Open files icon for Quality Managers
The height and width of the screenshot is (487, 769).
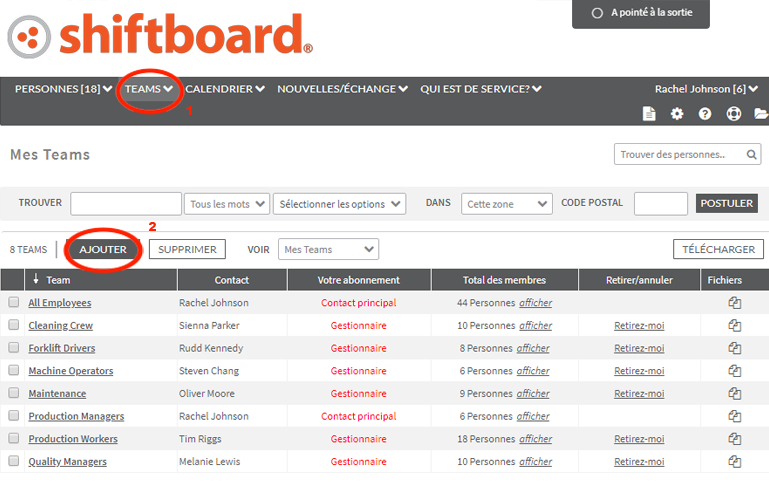point(735,461)
